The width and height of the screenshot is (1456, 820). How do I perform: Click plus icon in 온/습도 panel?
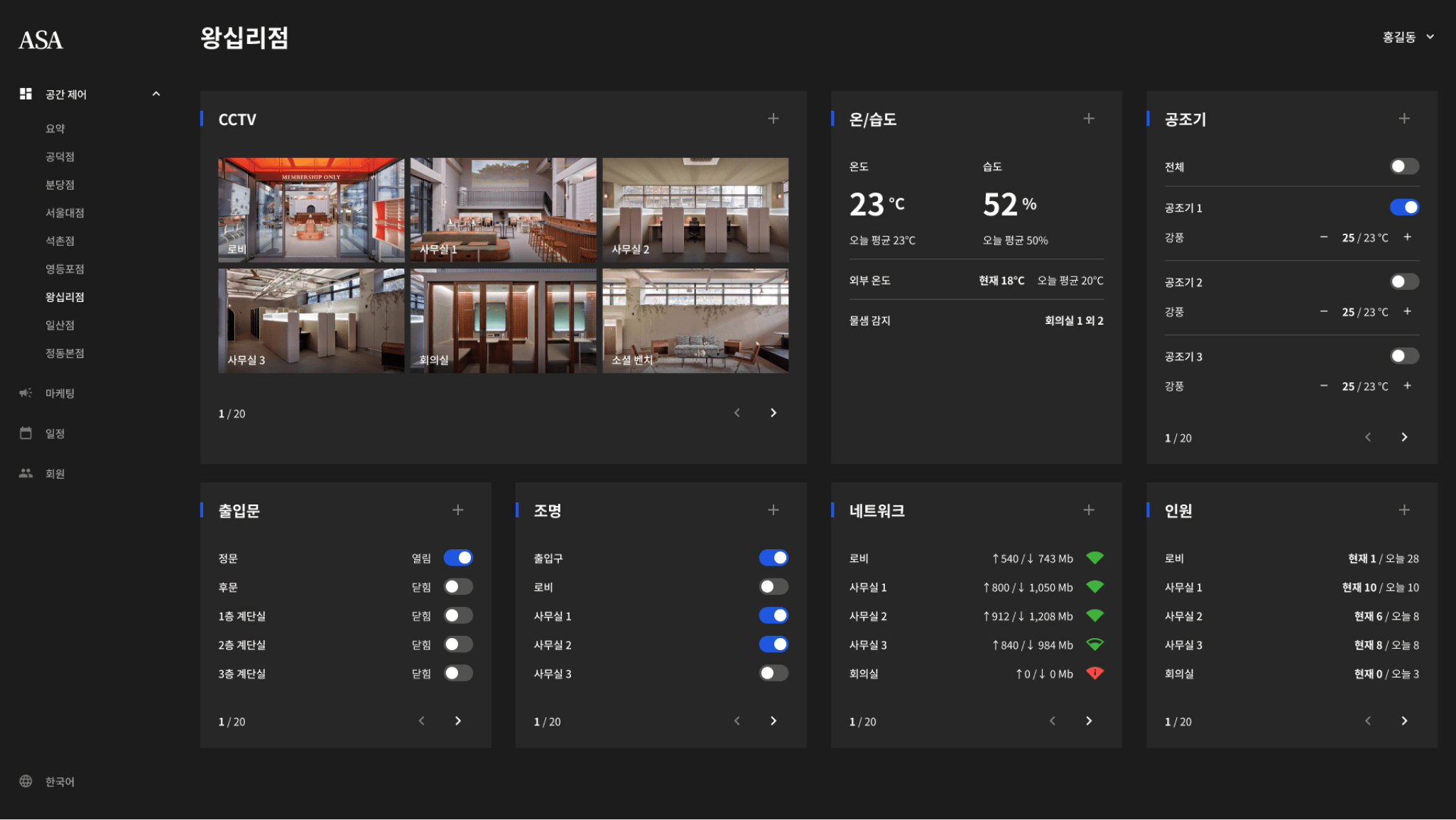1089,119
